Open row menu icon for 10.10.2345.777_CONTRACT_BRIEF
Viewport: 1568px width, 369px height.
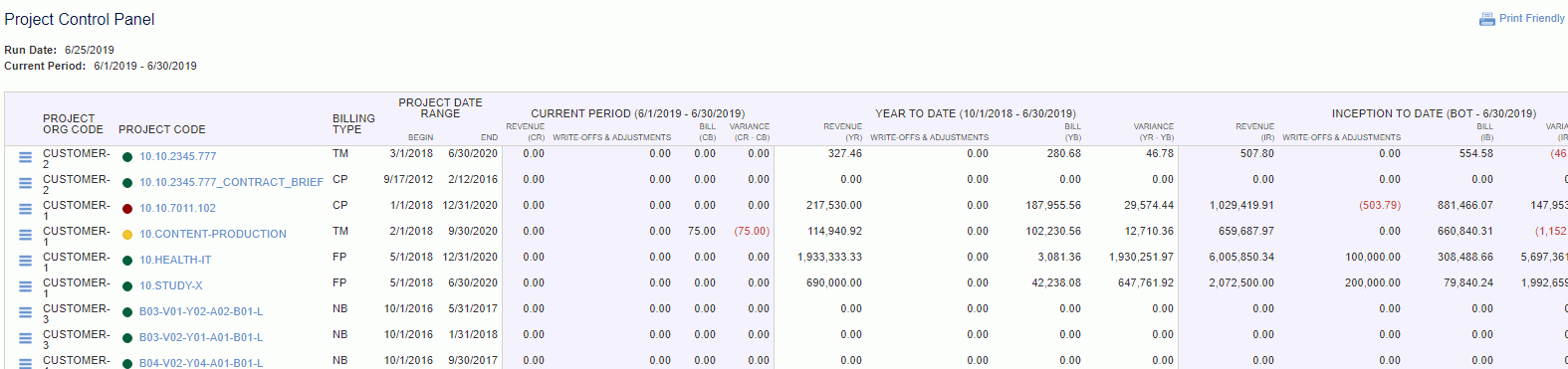coord(25,183)
